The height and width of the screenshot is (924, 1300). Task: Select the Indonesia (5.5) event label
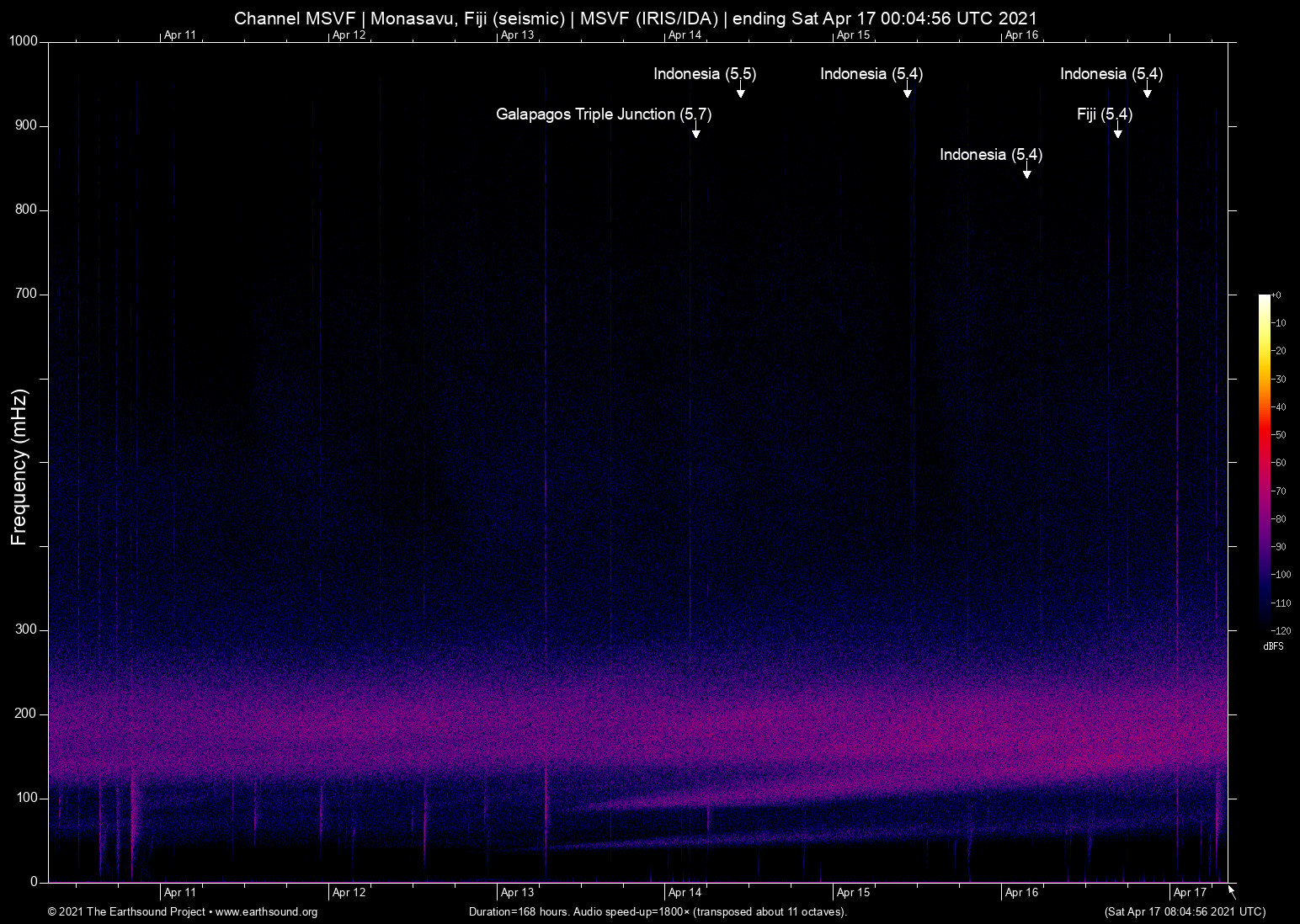tap(705, 74)
